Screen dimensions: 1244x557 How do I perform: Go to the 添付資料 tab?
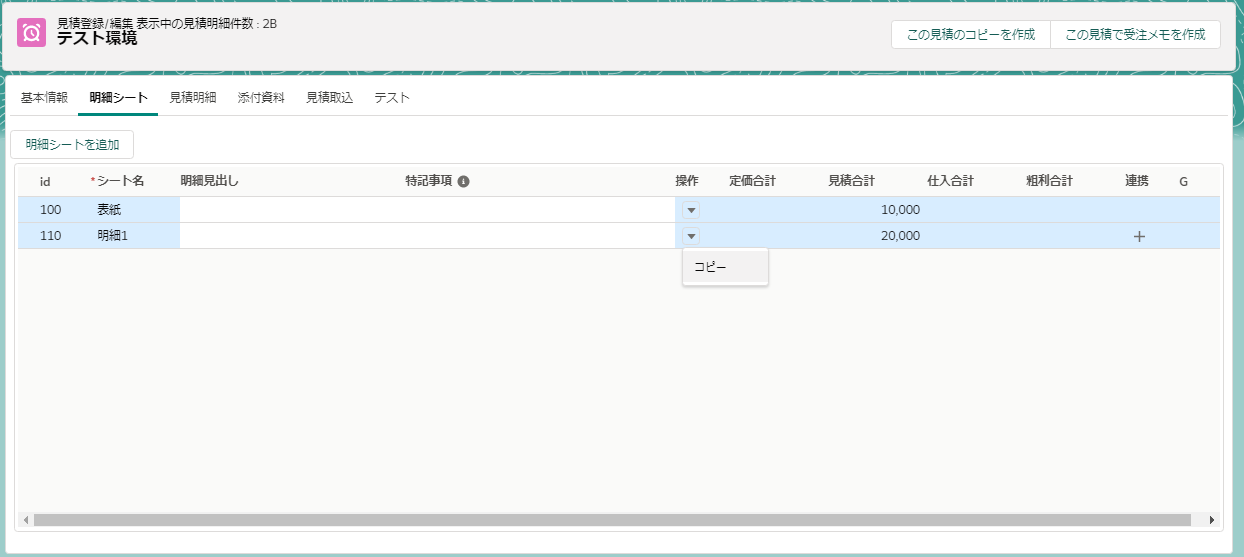pos(261,98)
